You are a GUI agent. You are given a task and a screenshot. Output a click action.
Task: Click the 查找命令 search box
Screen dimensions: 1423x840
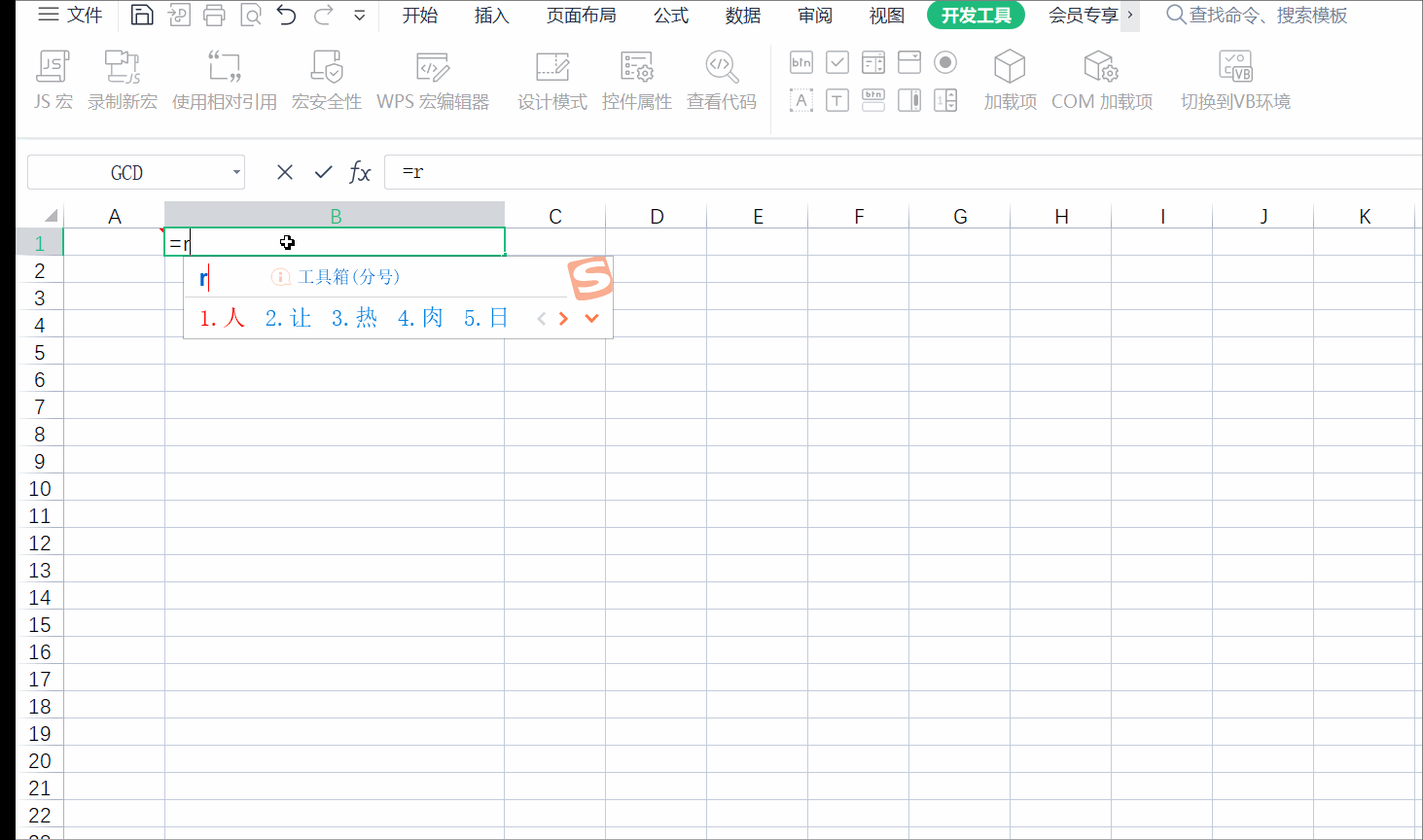coord(1258,16)
